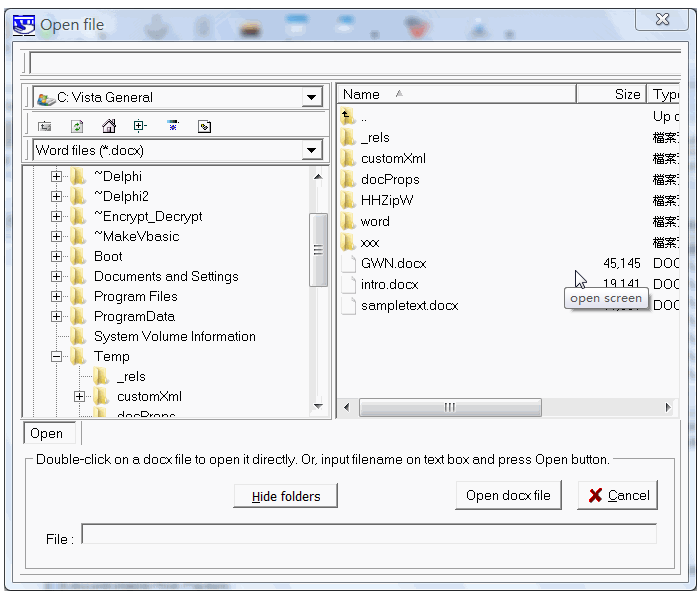This screenshot has height=591, width=699.
Task: Click the tag page toolbar icon
Action: (x=205, y=127)
